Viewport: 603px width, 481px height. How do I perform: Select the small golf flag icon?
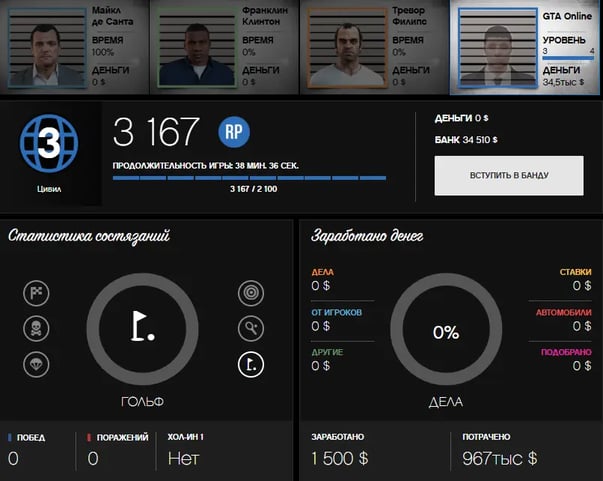(x=251, y=365)
